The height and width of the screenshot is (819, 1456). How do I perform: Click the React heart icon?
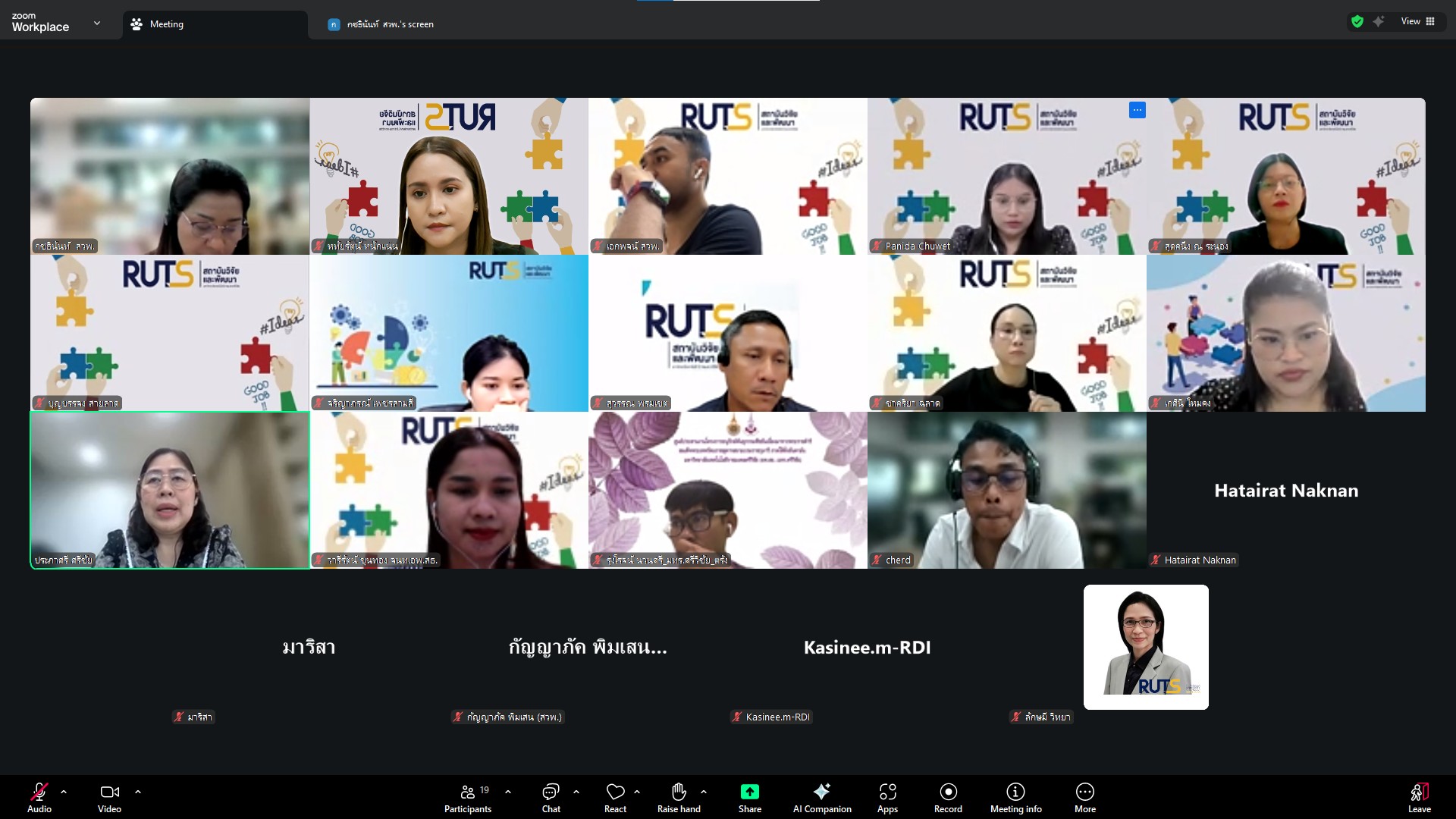coord(615,792)
